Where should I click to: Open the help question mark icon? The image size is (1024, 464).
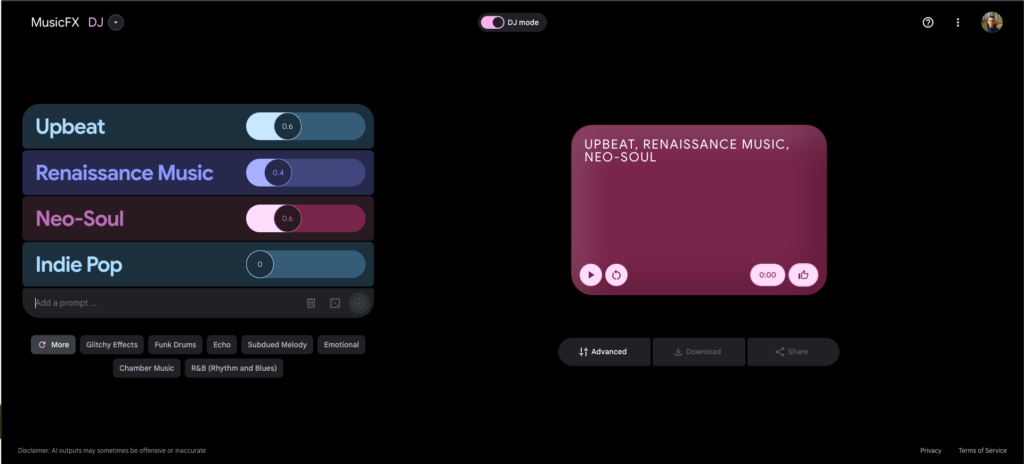[x=927, y=23]
